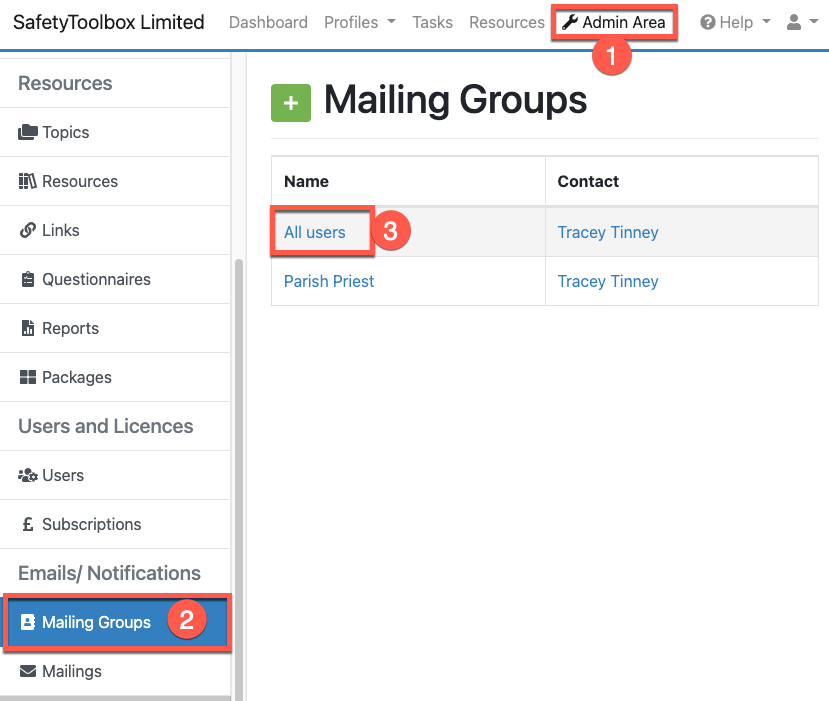Viewport: 829px width, 701px height.
Task: Click the Packages grid icon
Action: 28,377
